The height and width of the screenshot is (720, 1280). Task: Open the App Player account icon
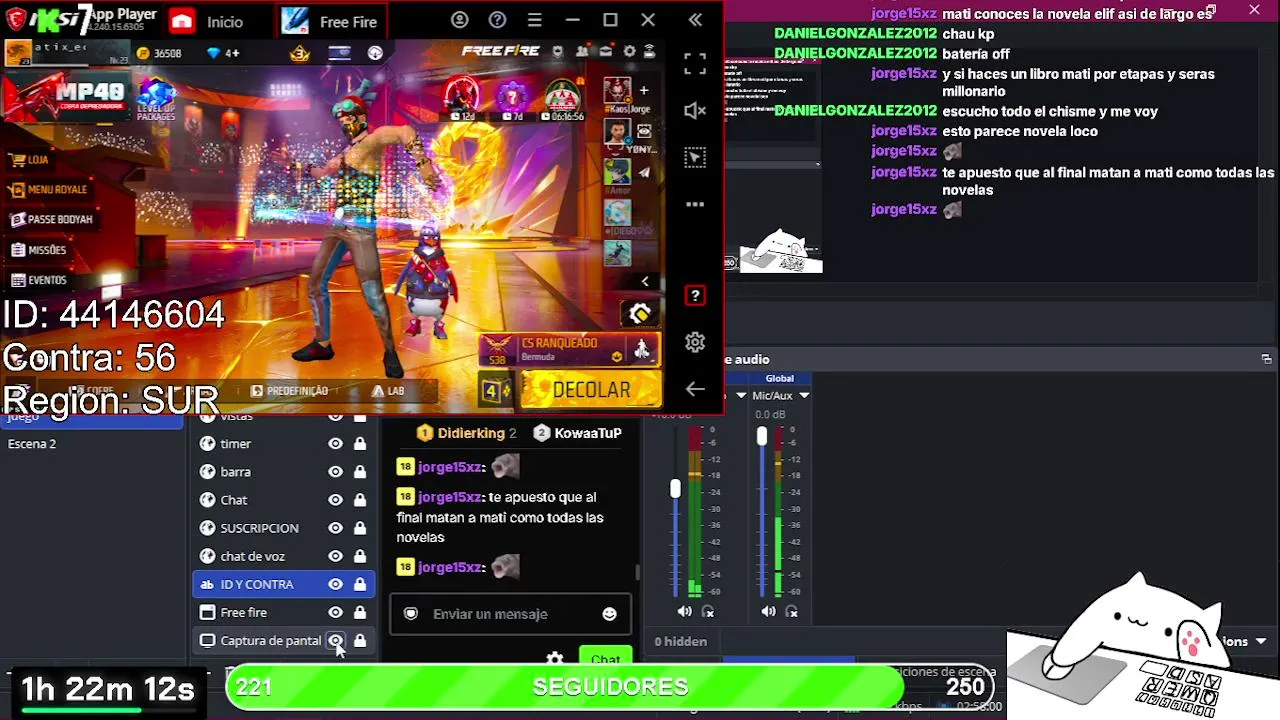click(459, 20)
